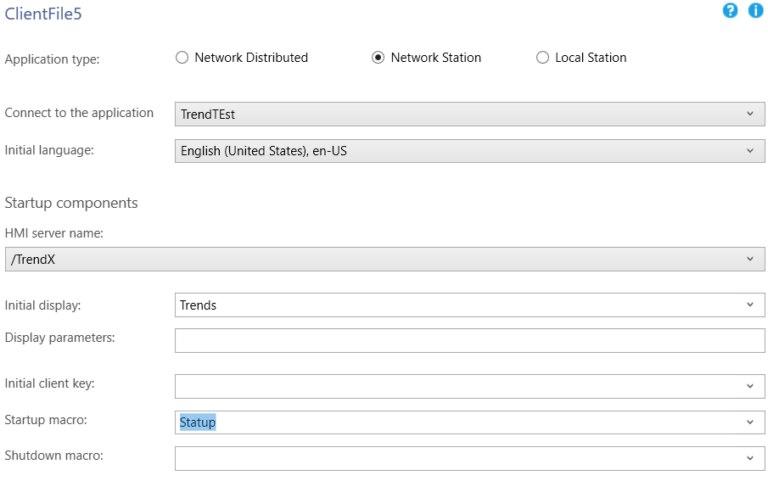The height and width of the screenshot is (481, 768).
Task: Expand the Shutdown macro dropdown arrow
Action: pyautogui.click(x=750, y=458)
